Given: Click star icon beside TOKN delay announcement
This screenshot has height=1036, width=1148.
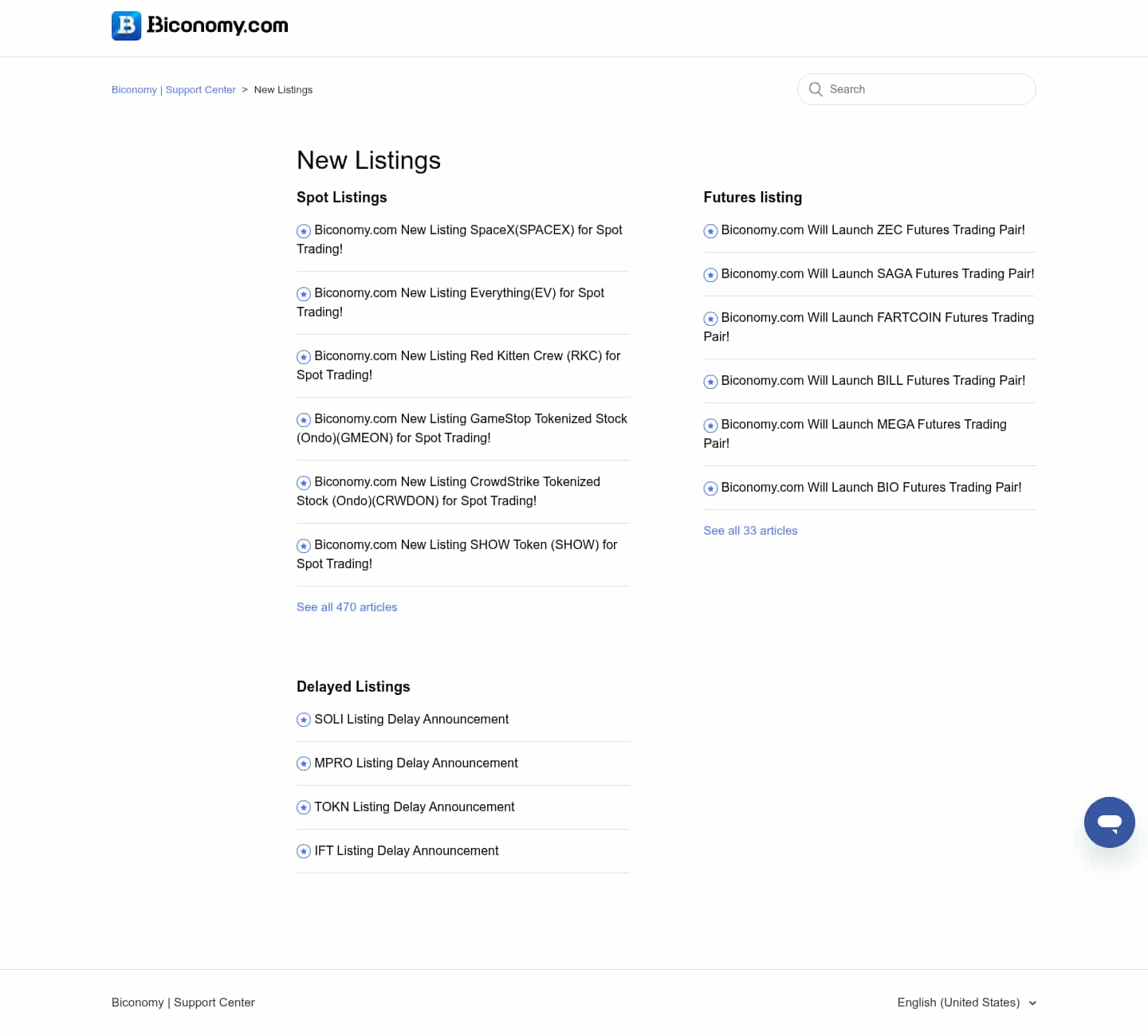Looking at the screenshot, I should [304, 808].
